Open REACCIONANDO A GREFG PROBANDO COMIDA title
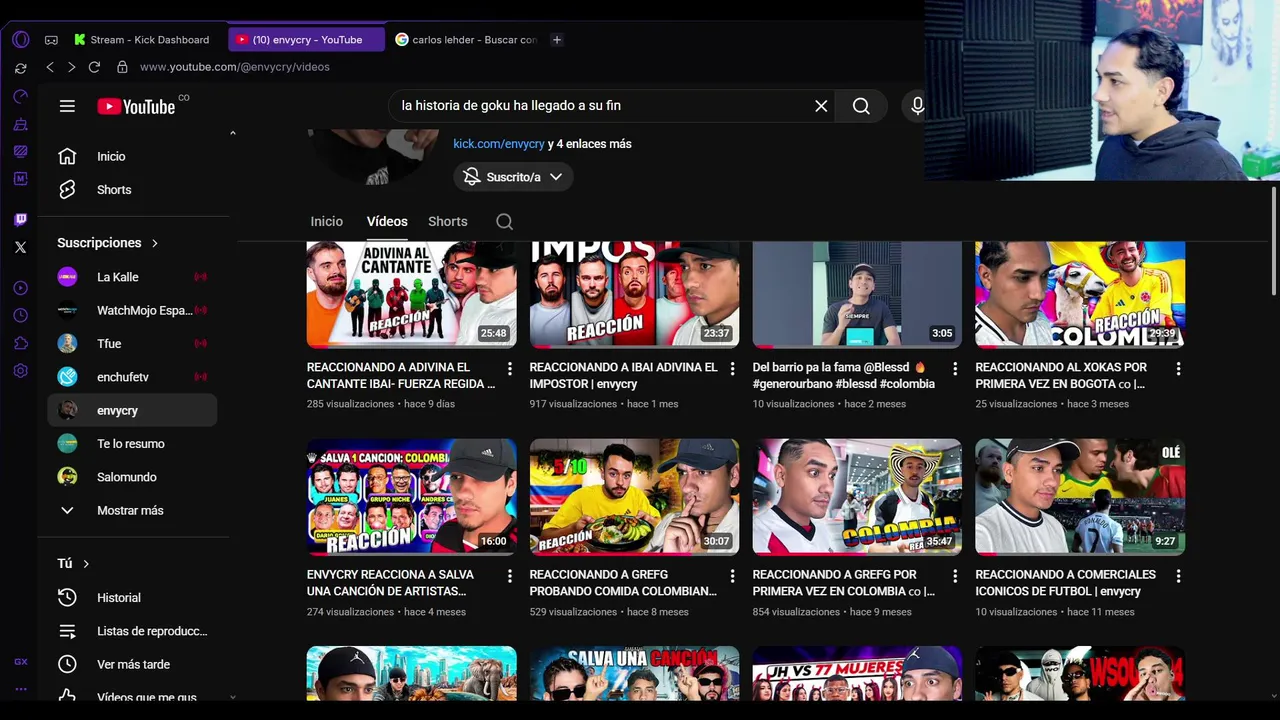Viewport: 1280px width, 720px height. (623, 583)
